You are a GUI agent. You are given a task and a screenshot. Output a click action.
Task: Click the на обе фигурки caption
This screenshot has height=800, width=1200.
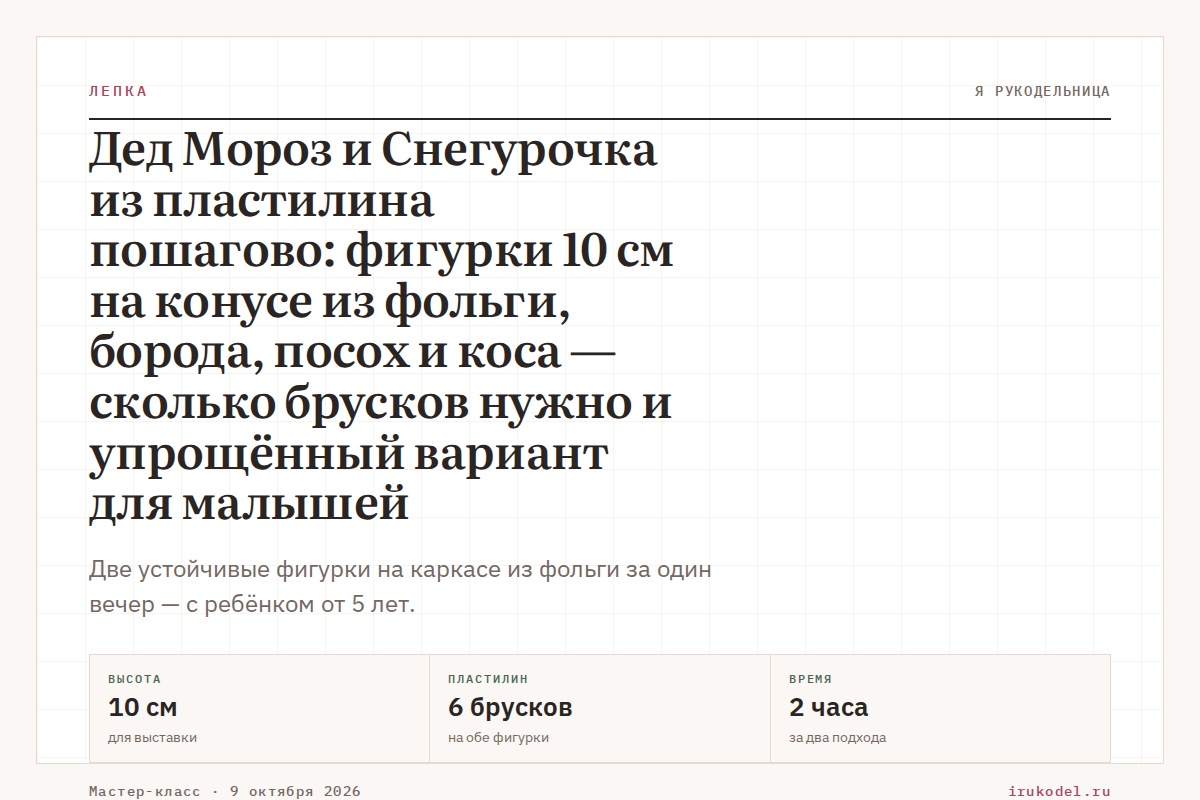pos(498,738)
